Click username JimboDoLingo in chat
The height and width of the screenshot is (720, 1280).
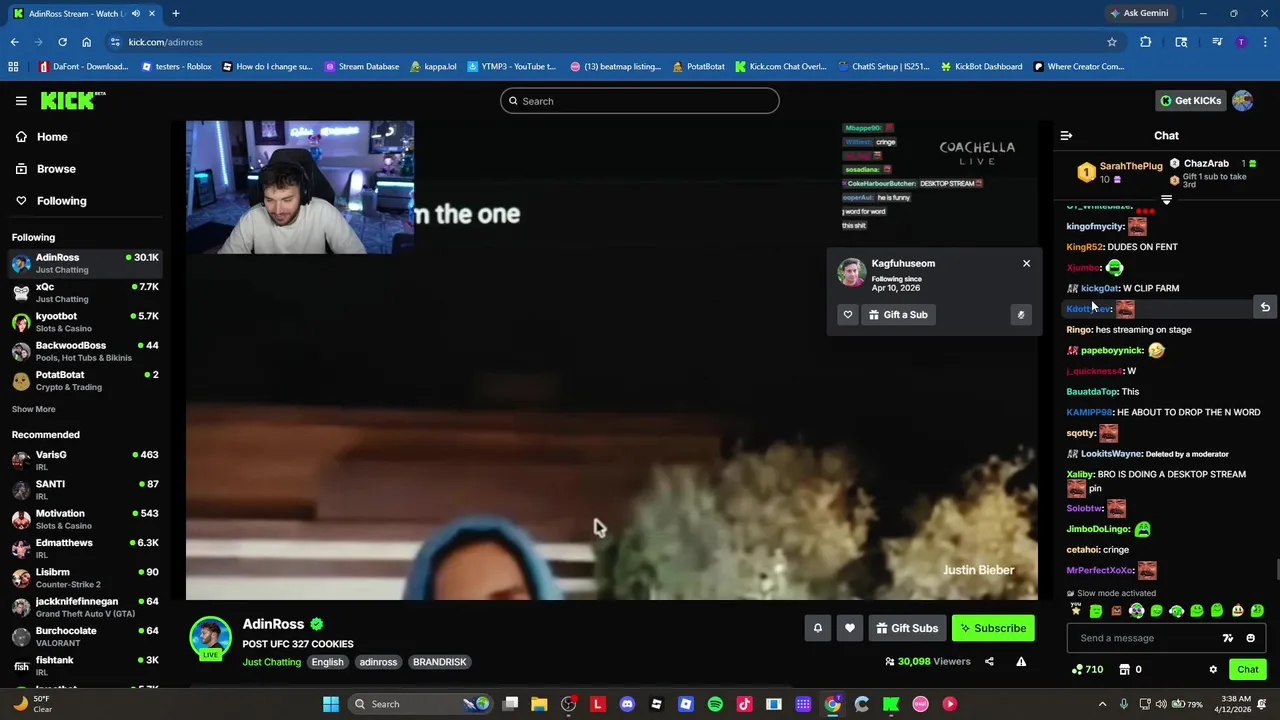1098,529
